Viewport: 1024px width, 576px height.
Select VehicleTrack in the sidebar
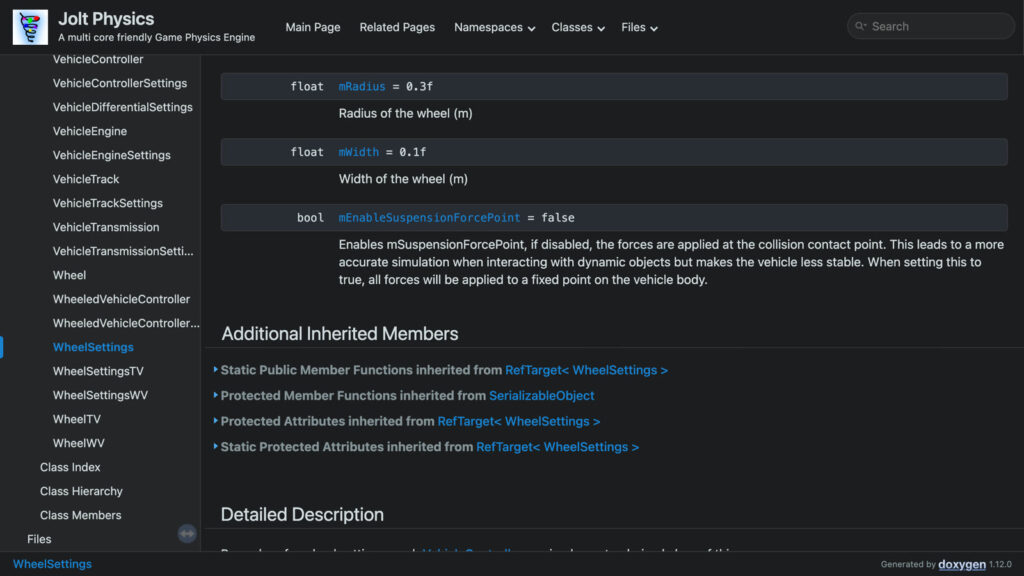point(86,179)
